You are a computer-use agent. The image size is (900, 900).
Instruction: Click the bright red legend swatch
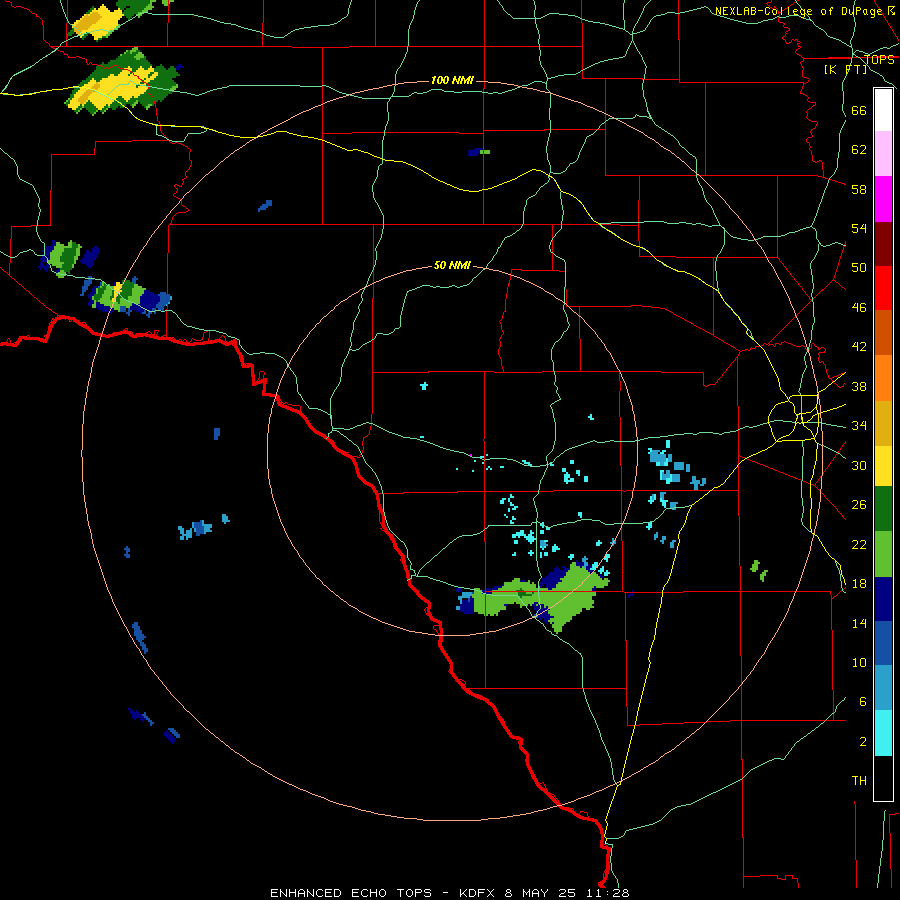tap(883, 288)
